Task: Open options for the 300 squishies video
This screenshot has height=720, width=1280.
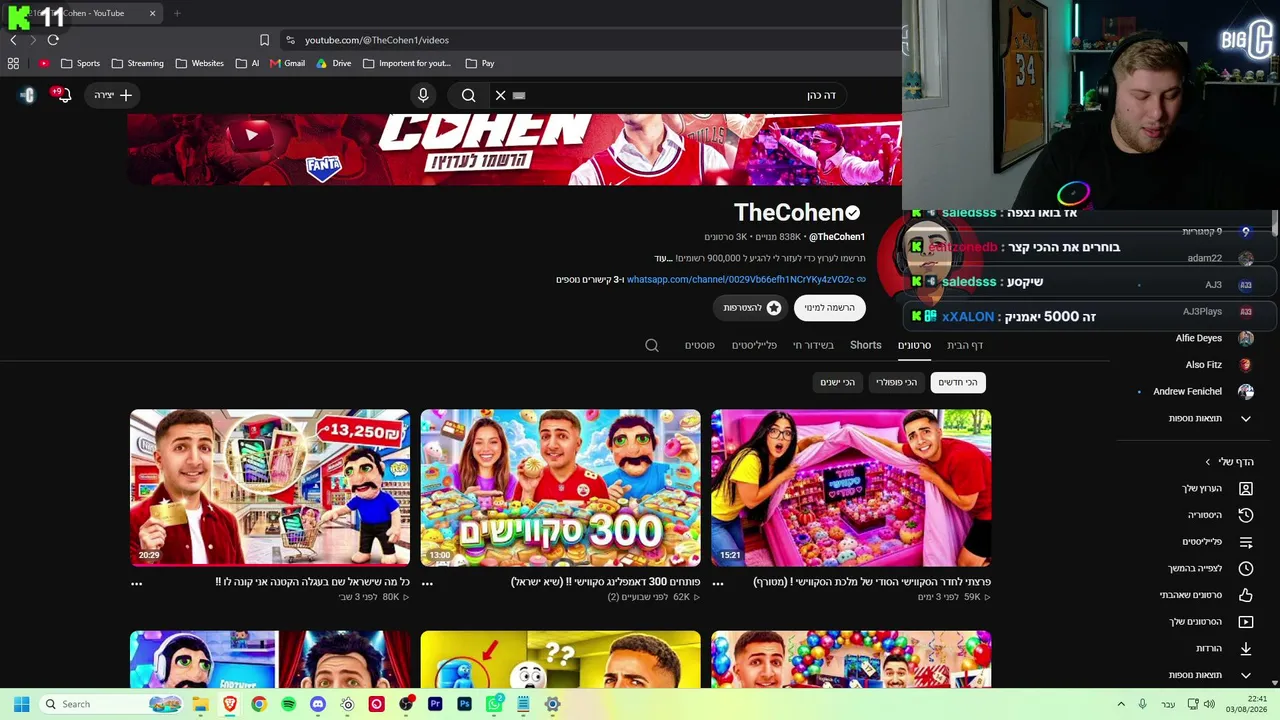Action: pos(427,583)
